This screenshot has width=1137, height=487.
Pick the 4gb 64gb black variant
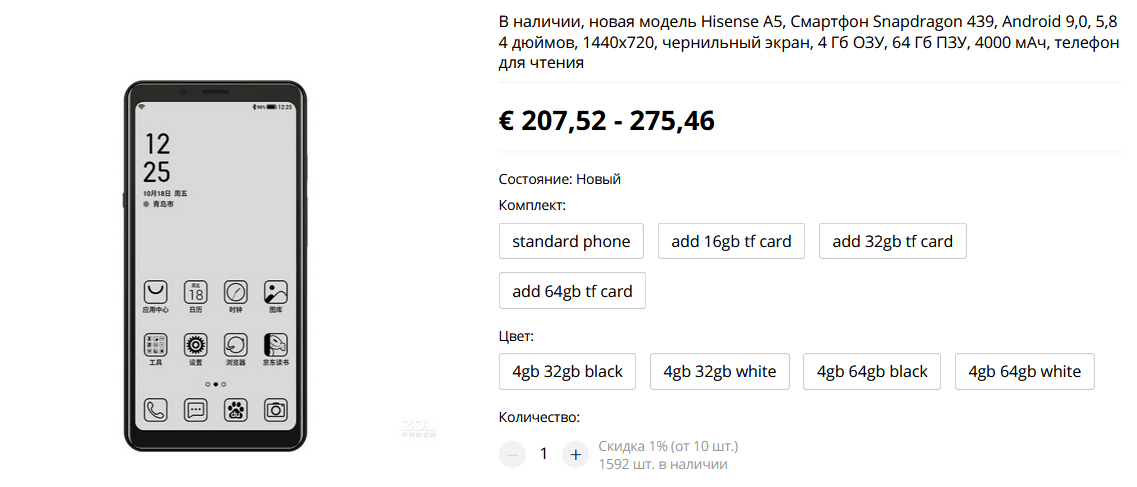click(872, 371)
